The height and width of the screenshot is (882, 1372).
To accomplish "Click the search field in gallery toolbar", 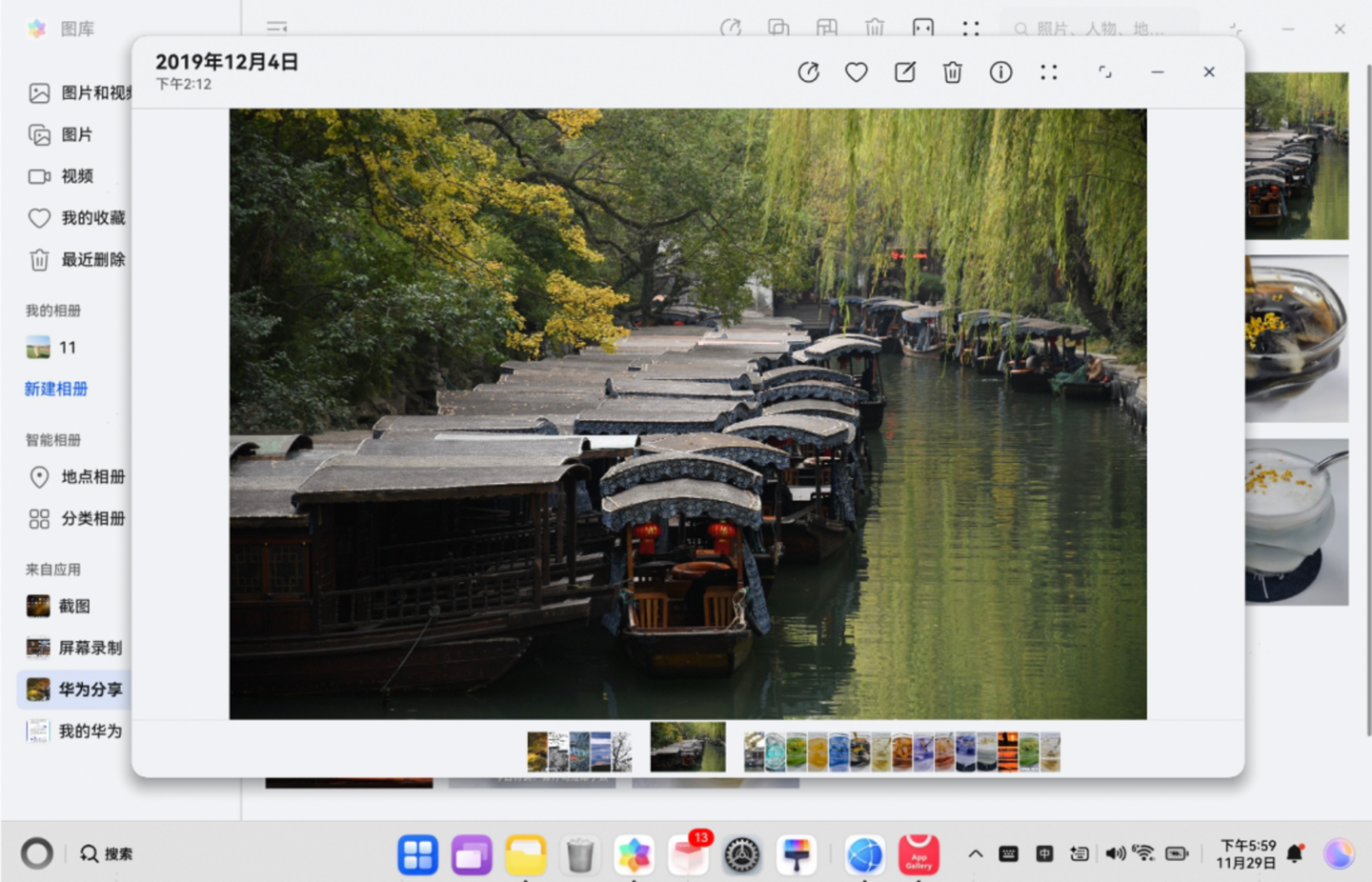I will [x=1096, y=29].
